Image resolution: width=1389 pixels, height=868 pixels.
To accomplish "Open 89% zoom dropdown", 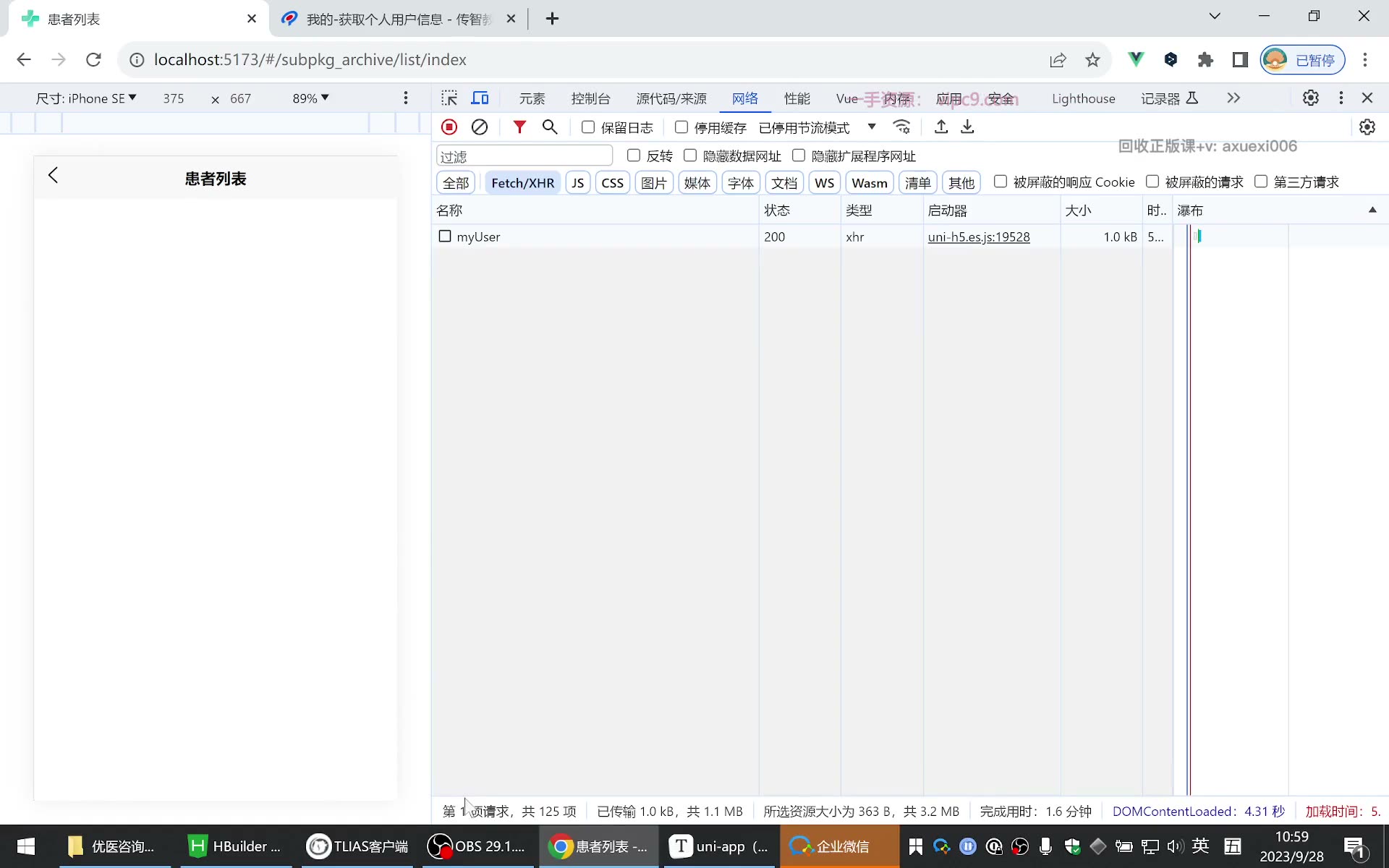I will [310, 98].
